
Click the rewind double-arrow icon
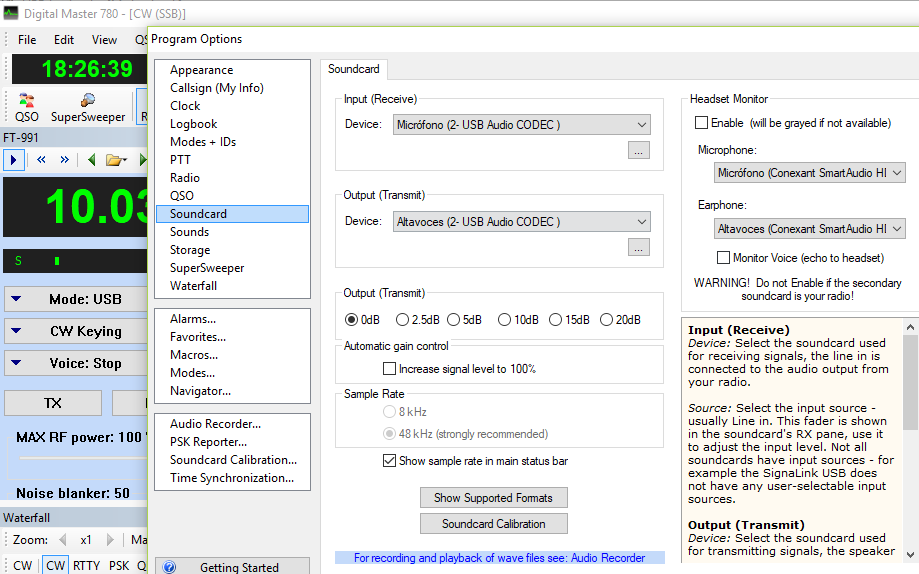(41, 159)
